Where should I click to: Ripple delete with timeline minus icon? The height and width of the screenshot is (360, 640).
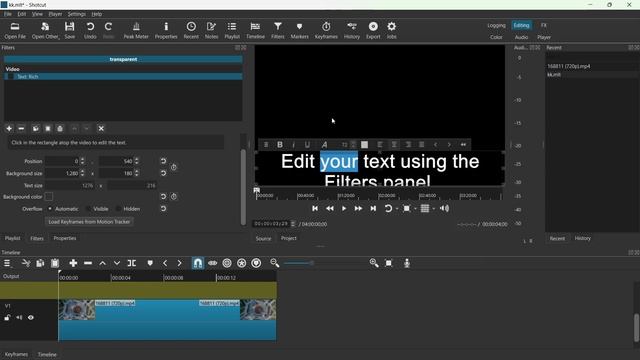pos(88,263)
